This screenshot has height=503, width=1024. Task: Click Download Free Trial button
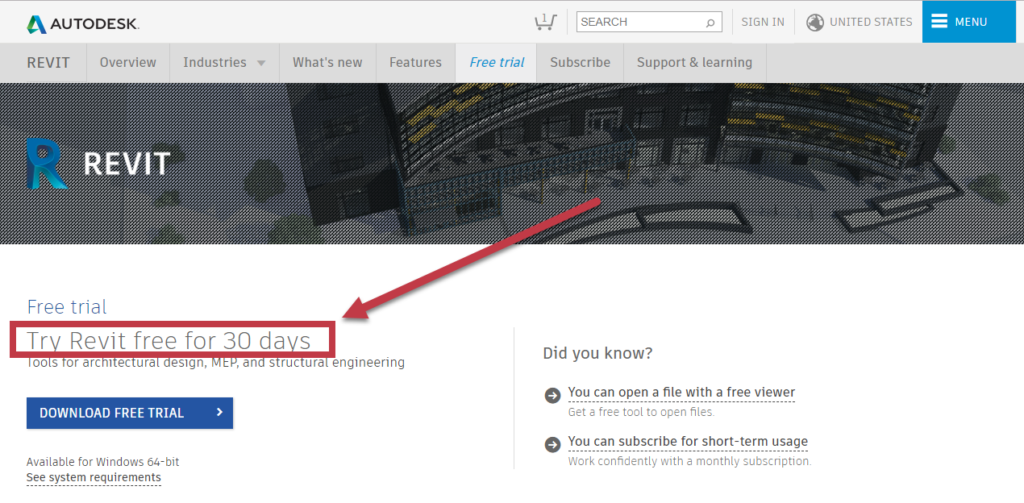point(129,413)
